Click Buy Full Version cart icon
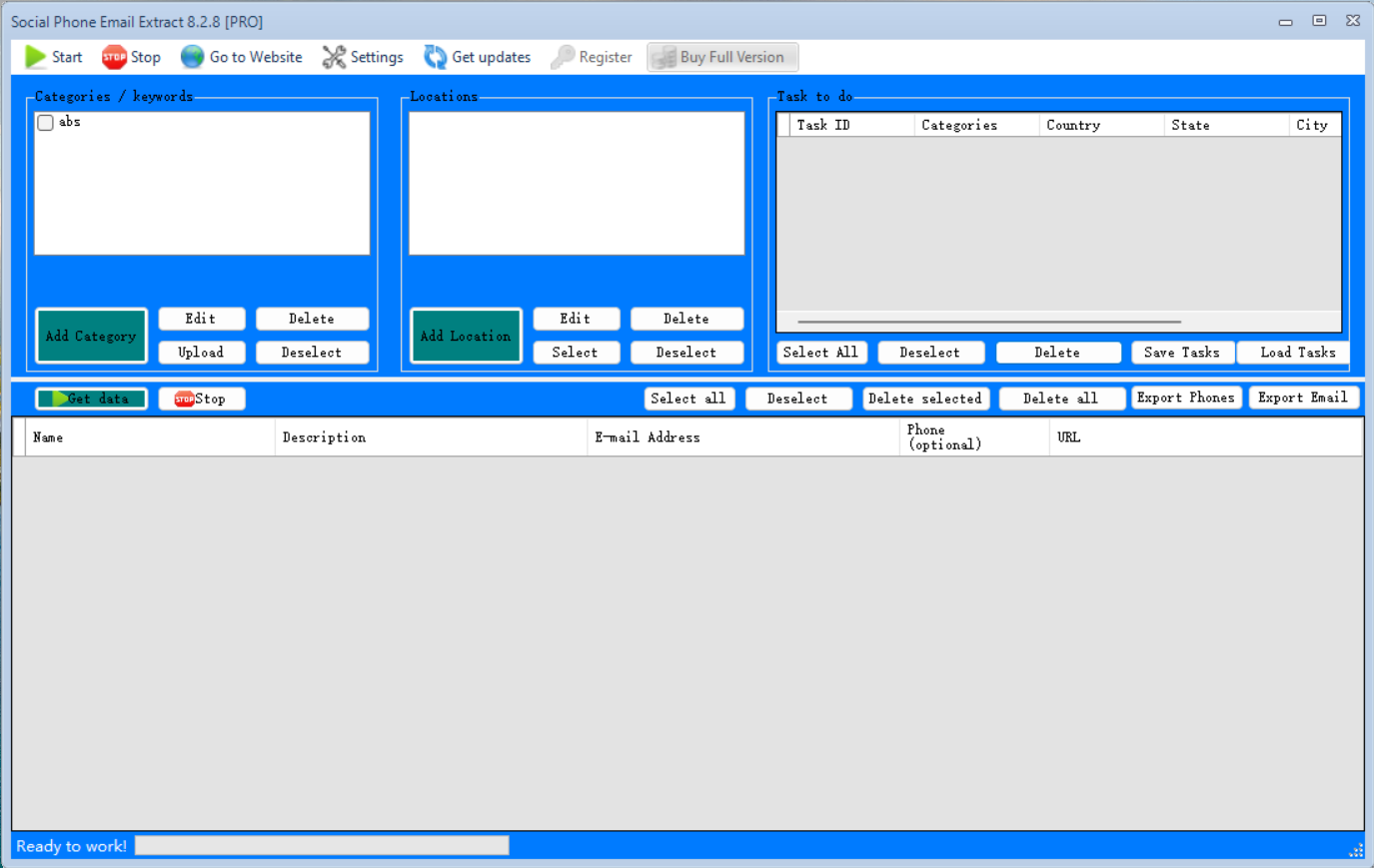The image size is (1374, 868). click(x=664, y=57)
